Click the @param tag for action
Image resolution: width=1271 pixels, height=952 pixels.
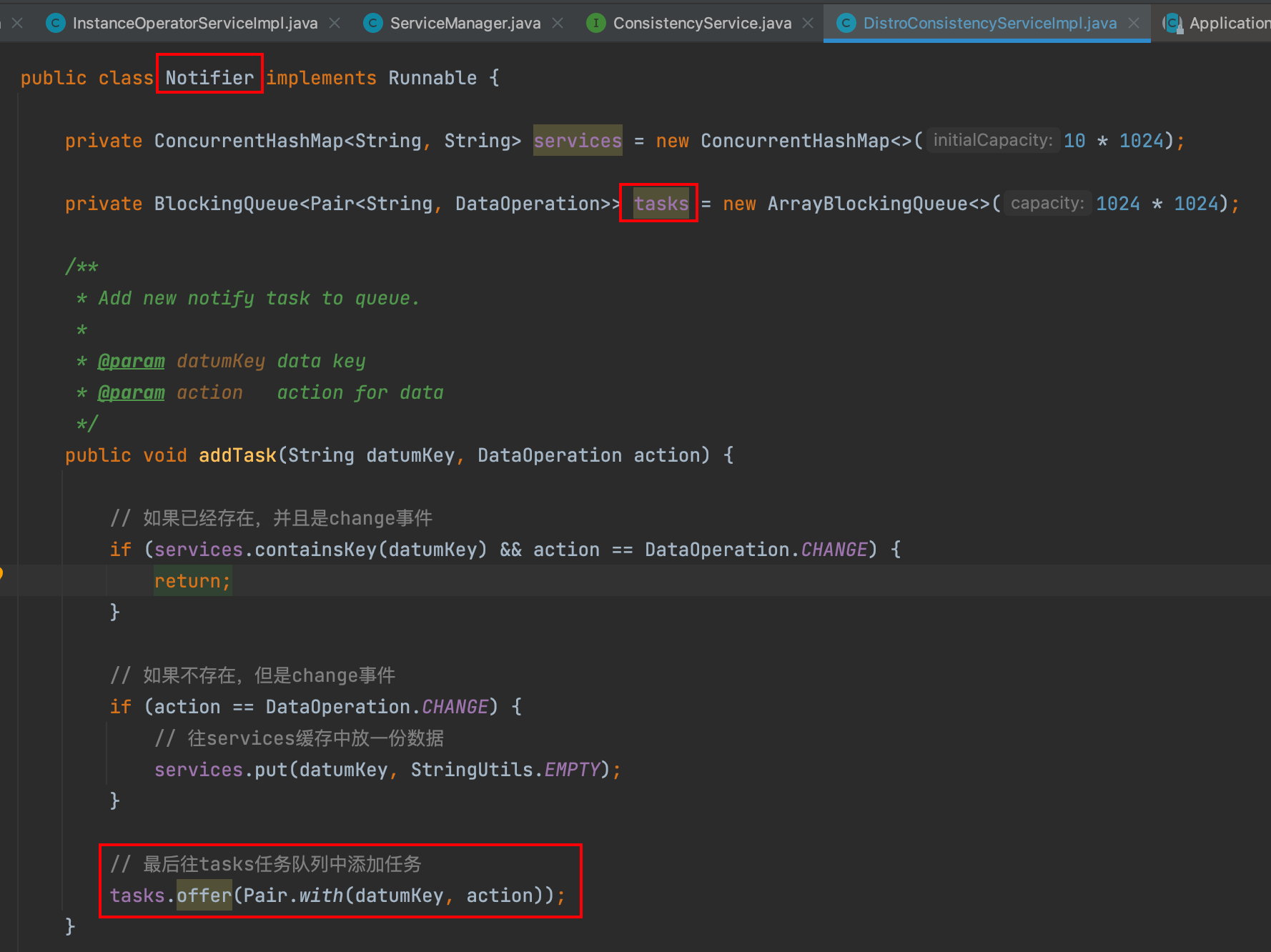pyautogui.click(x=132, y=392)
